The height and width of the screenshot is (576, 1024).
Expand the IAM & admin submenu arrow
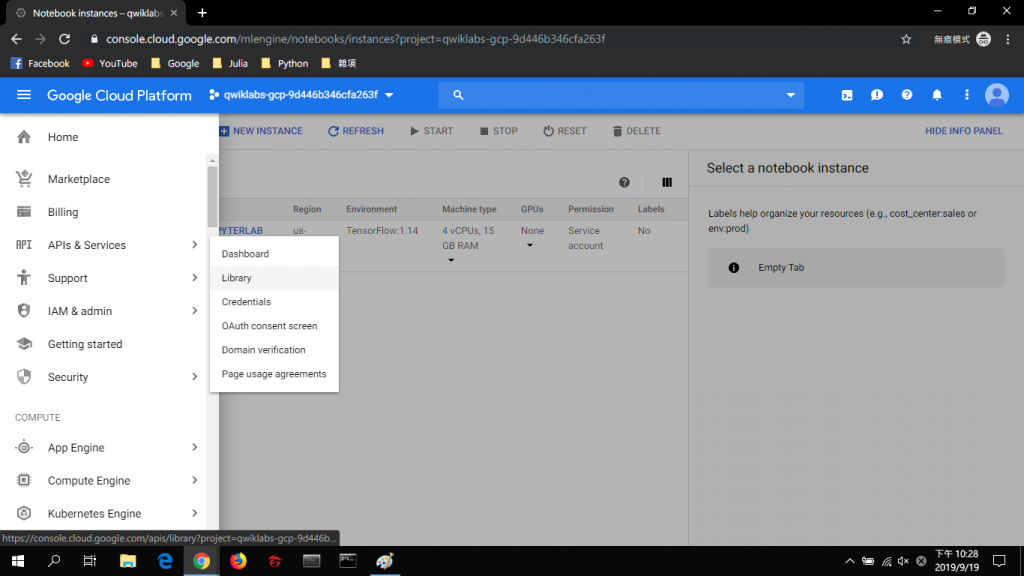(x=195, y=311)
